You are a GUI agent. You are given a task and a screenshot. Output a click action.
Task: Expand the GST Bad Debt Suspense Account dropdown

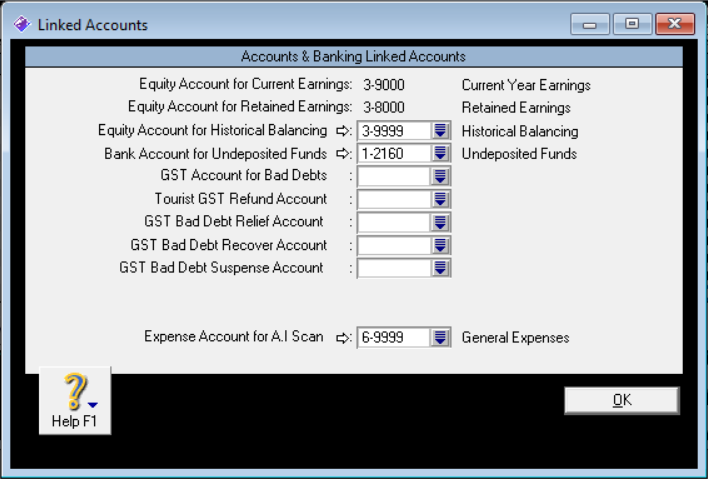pos(441,268)
